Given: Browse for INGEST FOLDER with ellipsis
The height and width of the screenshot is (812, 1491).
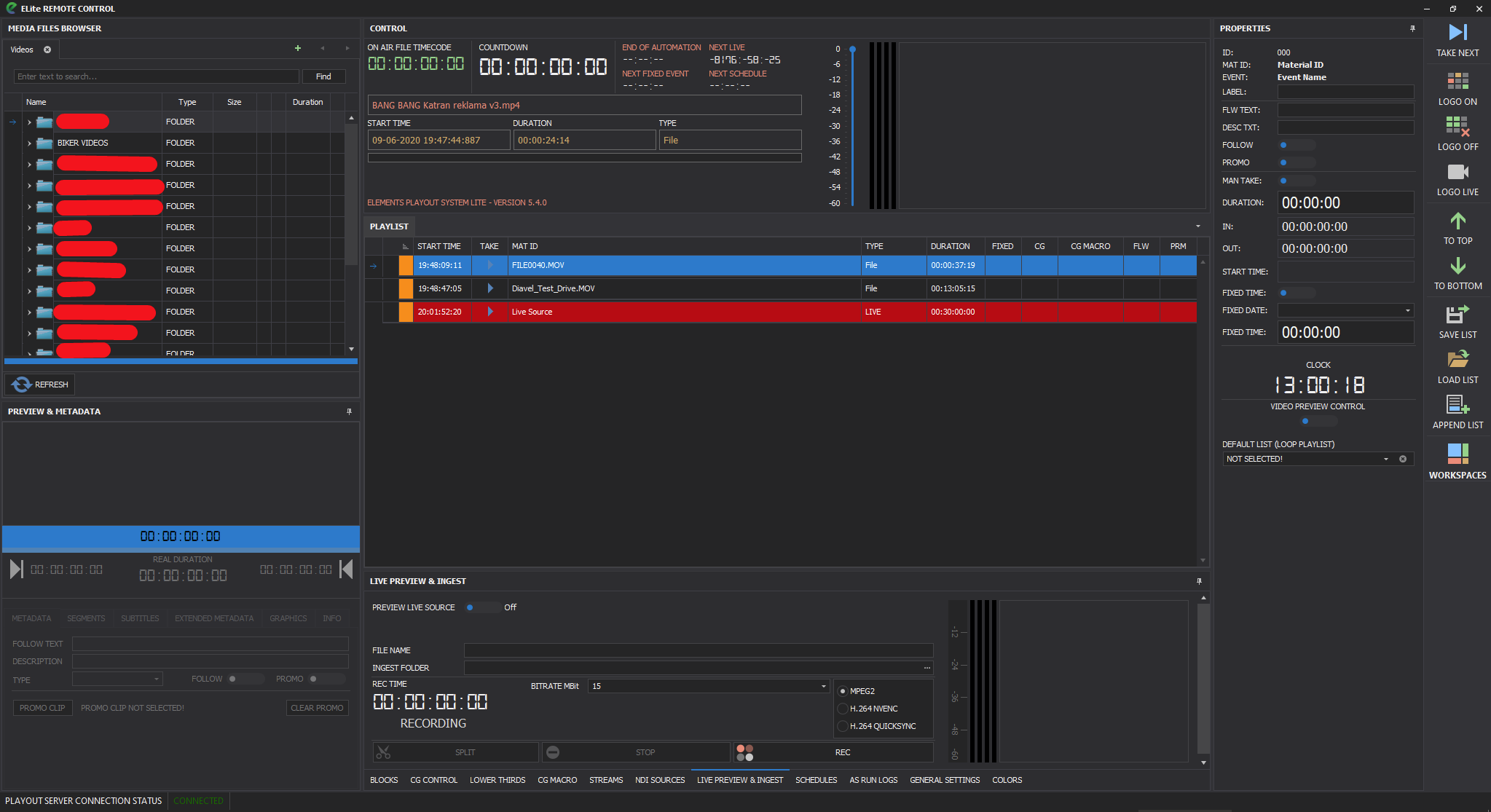Looking at the screenshot, I should [x=927, y=668].
